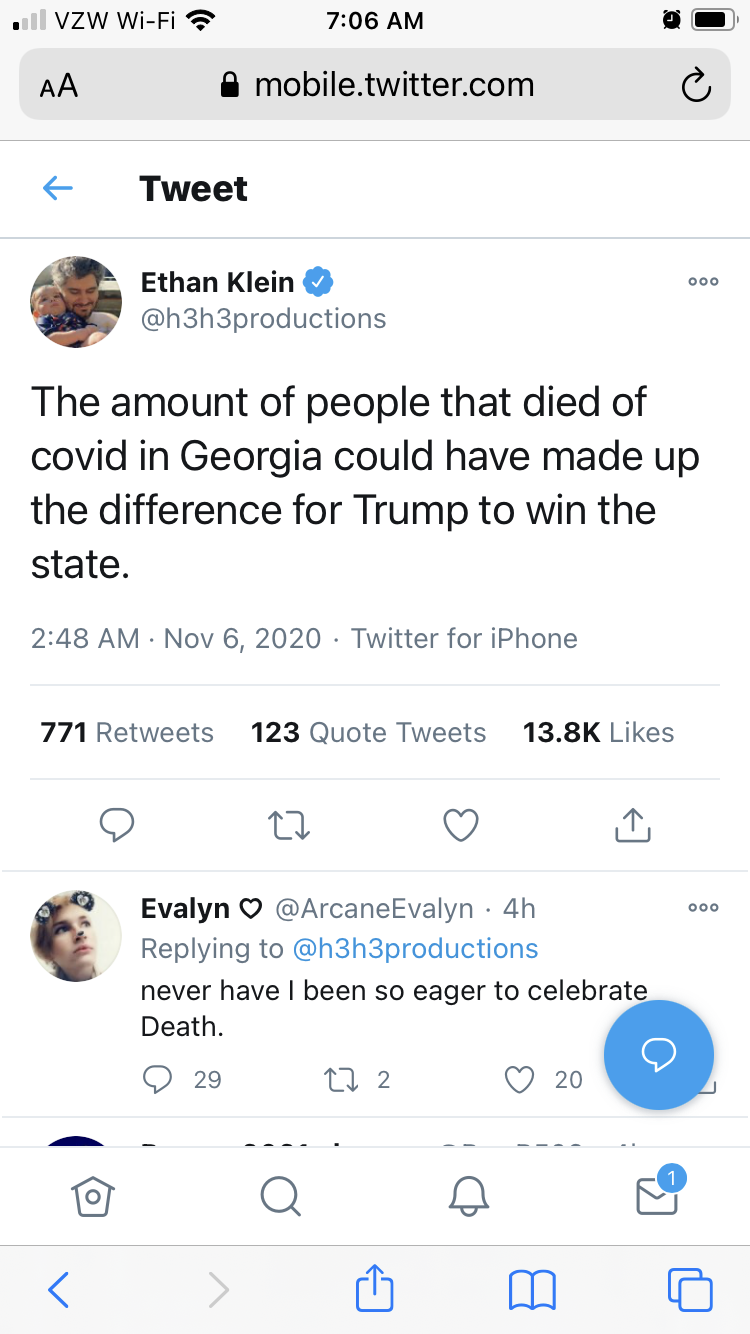
Task: Reply to Ethan Klein's tweet
Action: [117, 825]
